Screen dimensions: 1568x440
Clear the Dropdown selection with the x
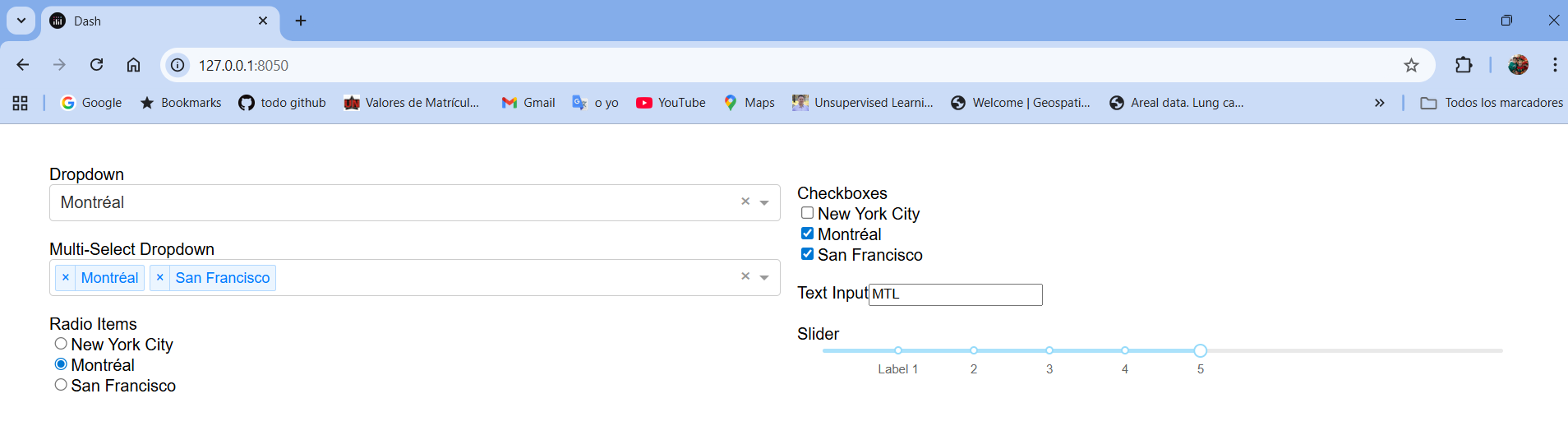[x=745, y=201]
